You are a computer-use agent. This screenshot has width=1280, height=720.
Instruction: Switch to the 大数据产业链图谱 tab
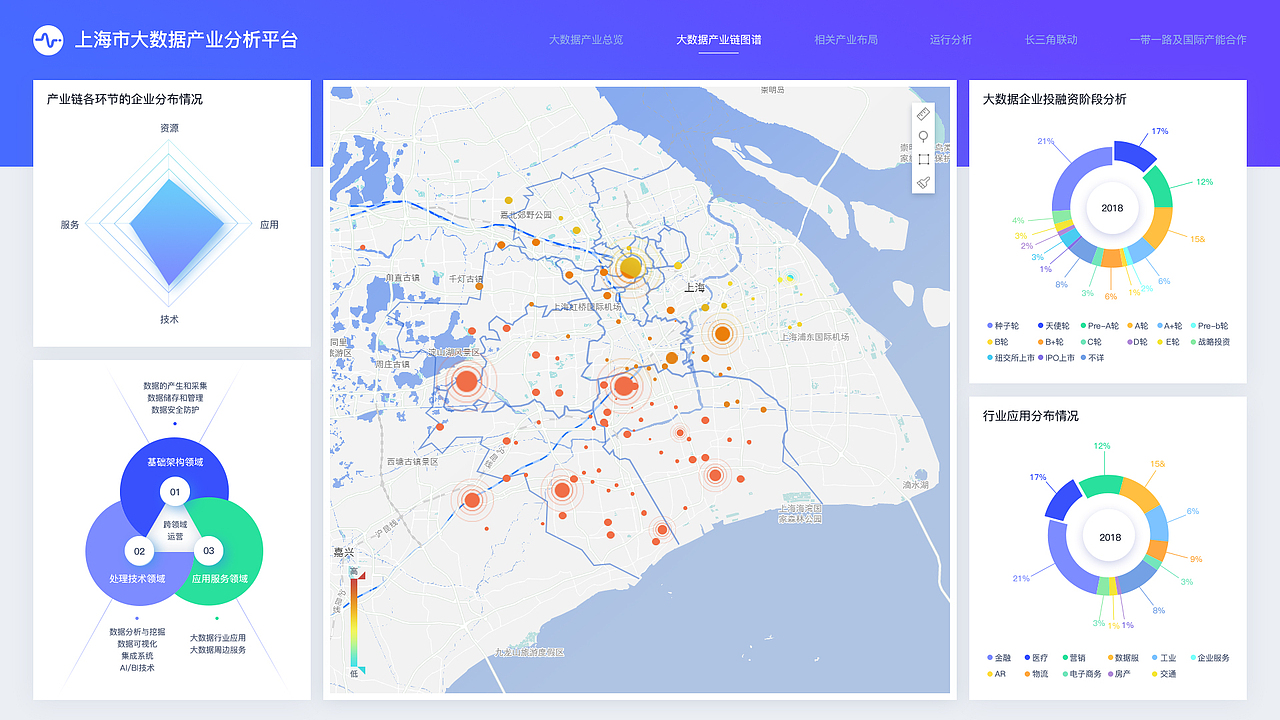tap(719, 40)
